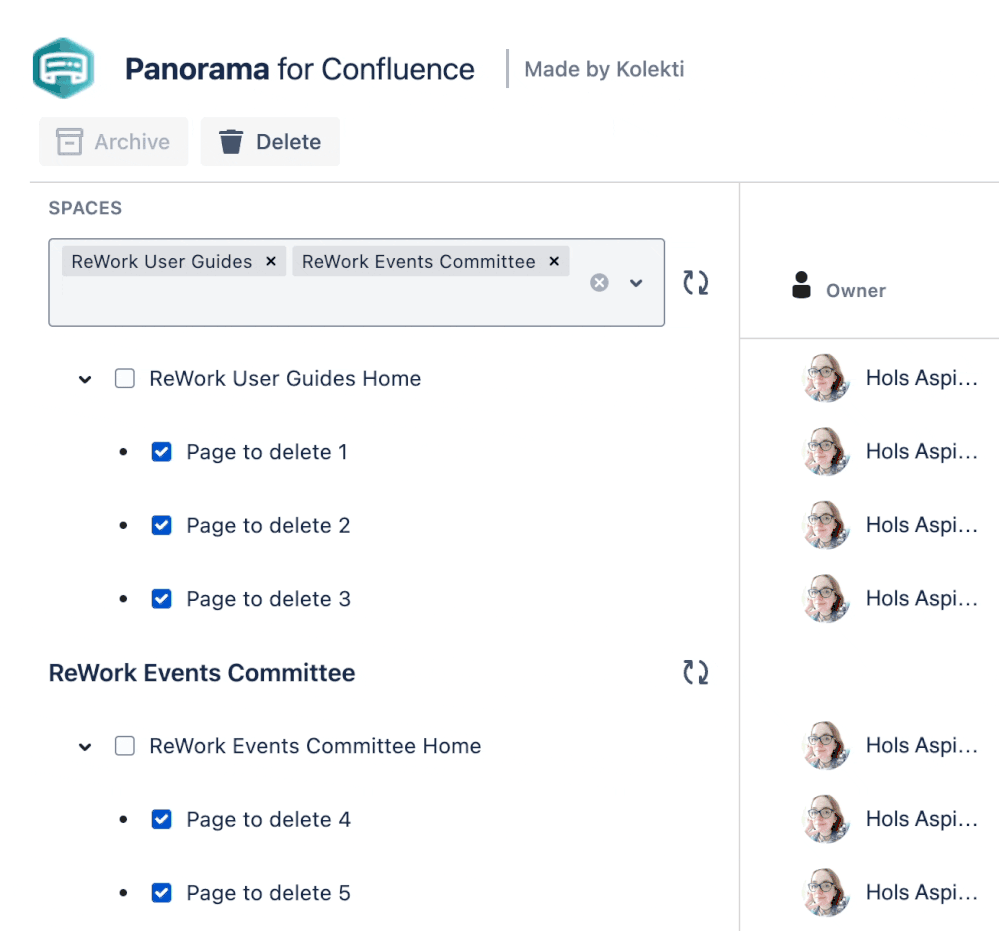Image resolution: width=999 pixels, height=931 pixels.
Task: Click owner avatar for Page to delete 1
Action: pos(826,451)
